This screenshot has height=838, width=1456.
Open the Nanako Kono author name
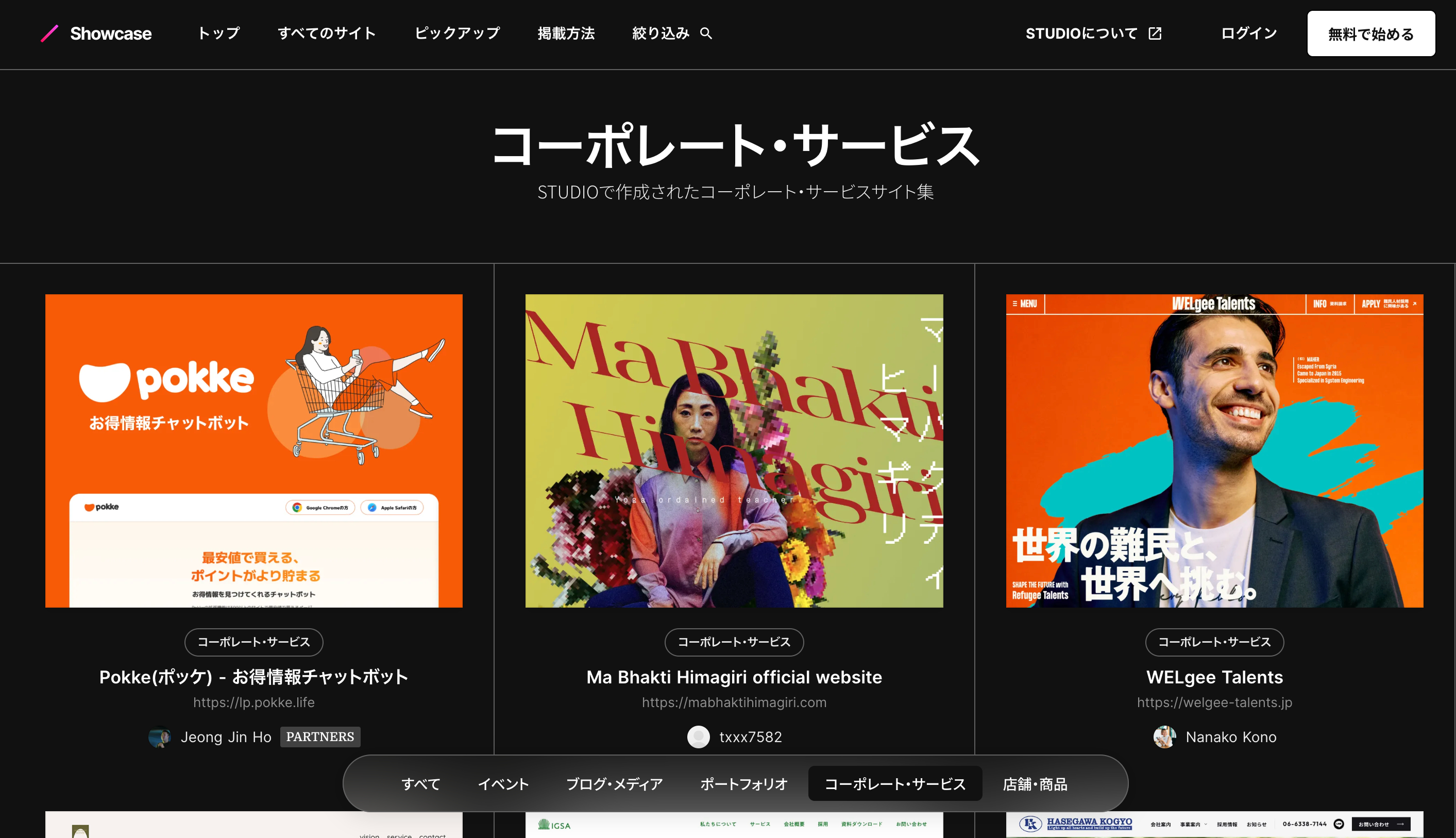coord(1231,736)
